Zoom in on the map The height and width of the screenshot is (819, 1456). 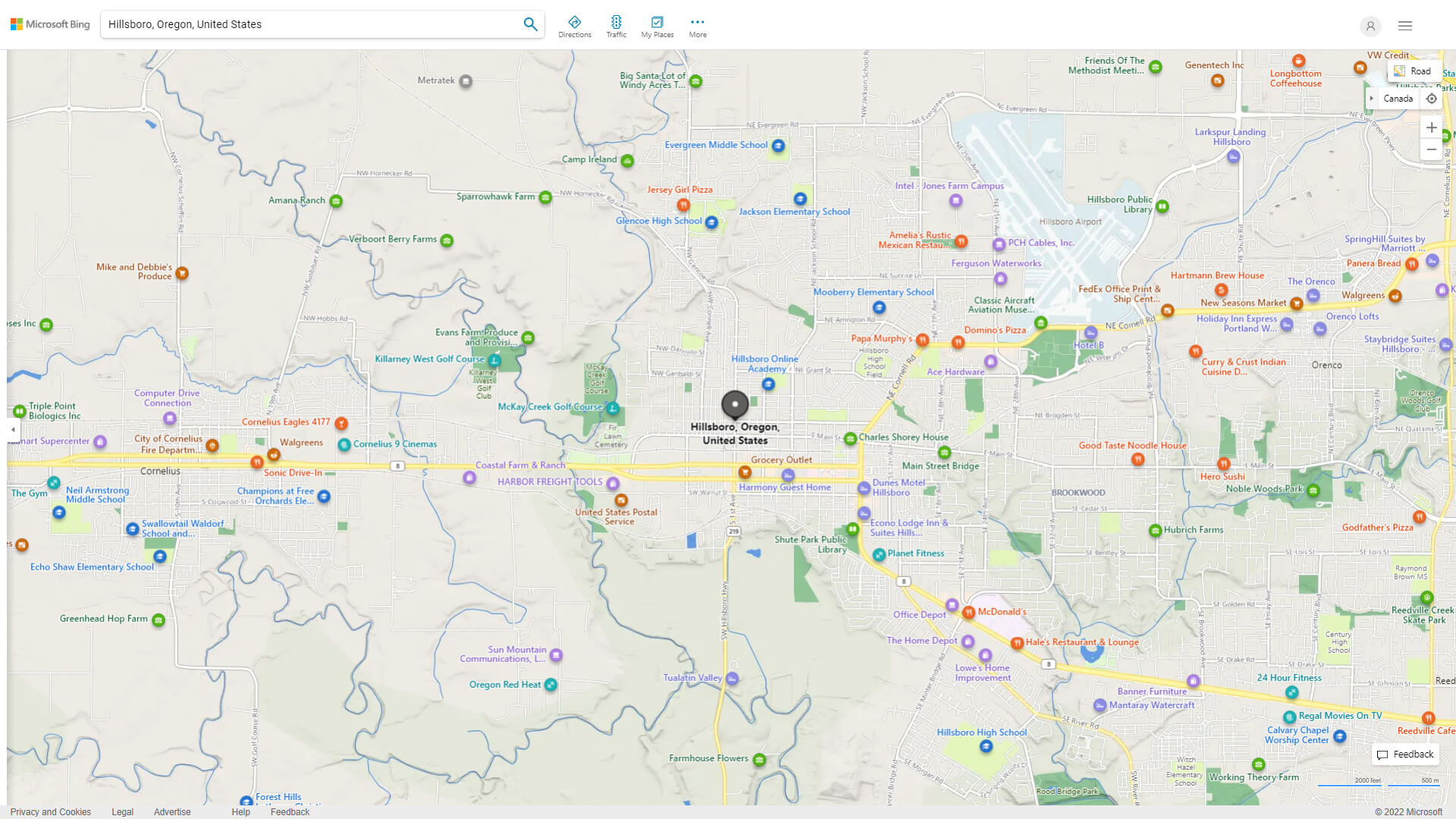click(x=1432, y=127)
